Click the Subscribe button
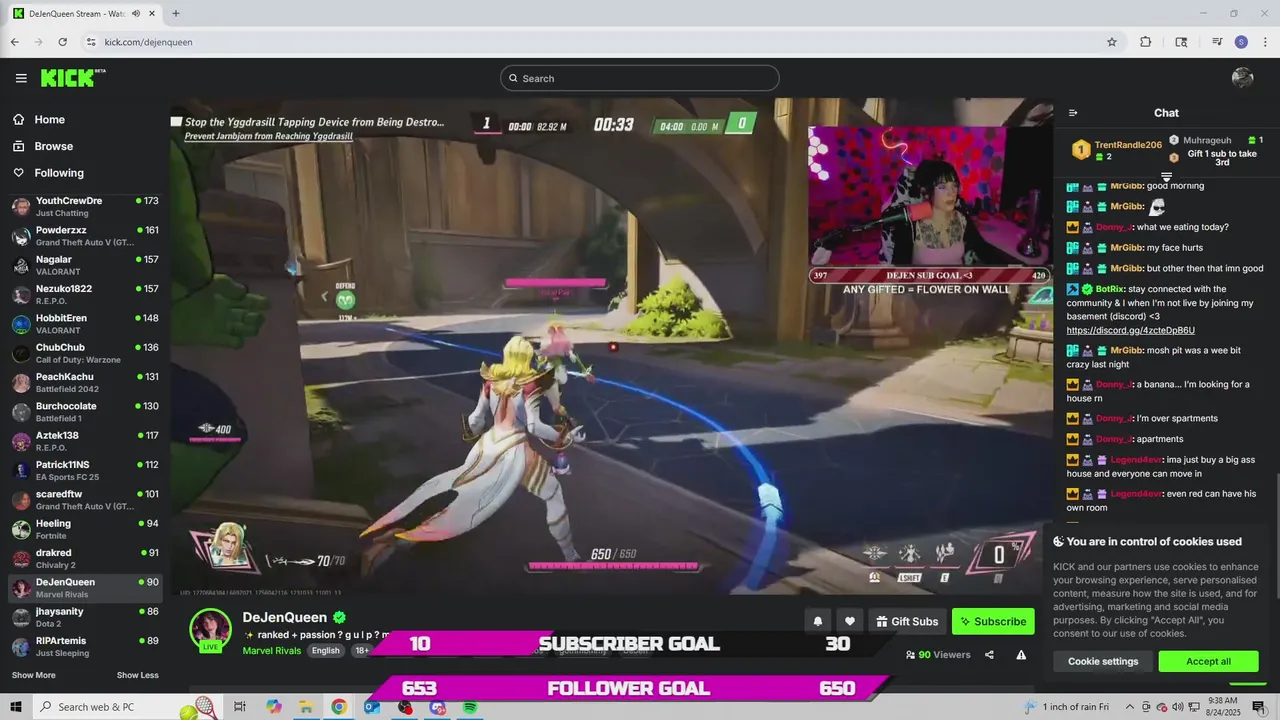 click(x=993, y=621)
